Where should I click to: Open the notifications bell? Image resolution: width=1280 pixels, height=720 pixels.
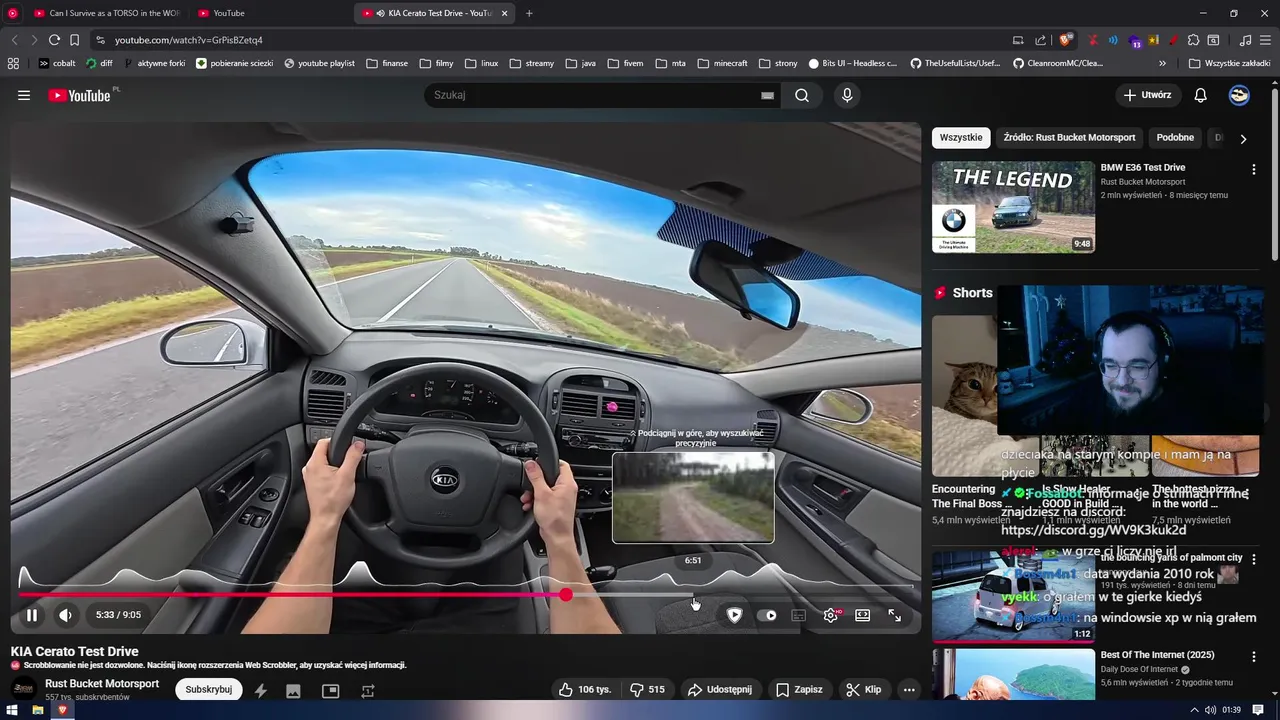(1201, 95)
